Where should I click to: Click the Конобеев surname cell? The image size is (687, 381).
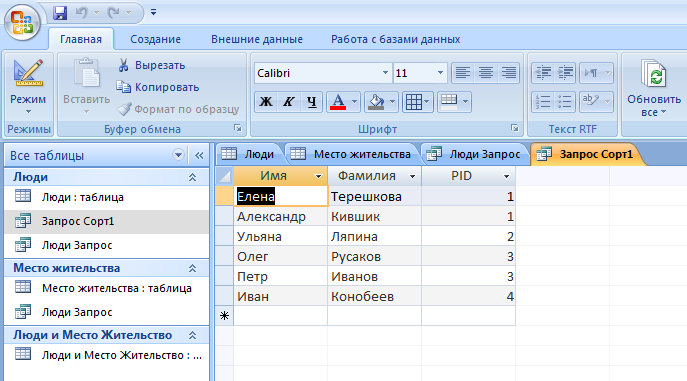coord(374,296)
